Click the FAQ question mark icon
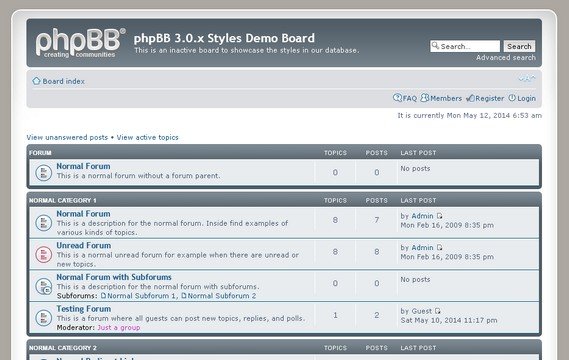Screen dimensions: 569x360 pyautogui.click(x=397, y=98)
